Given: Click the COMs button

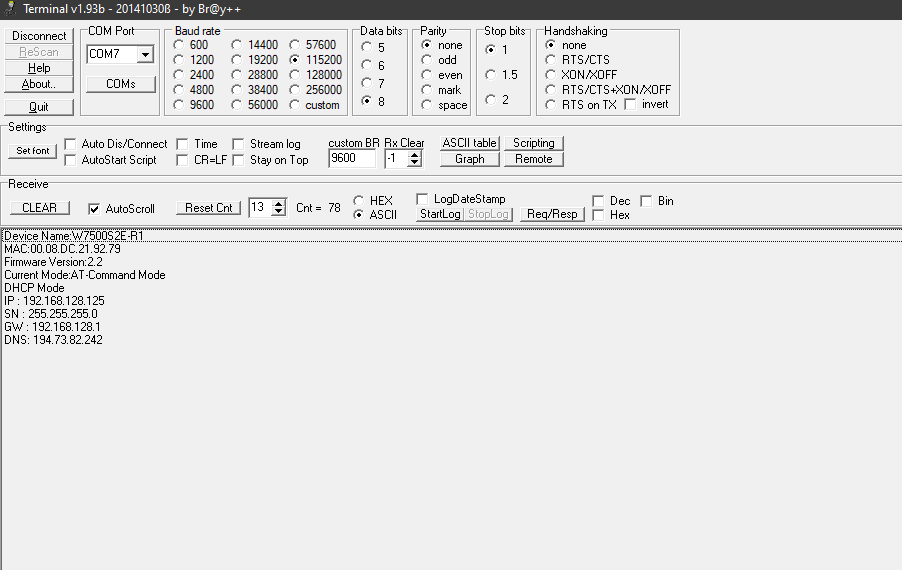Looking at the screenshot, I should pyautogui.click(x=121, y=84).
